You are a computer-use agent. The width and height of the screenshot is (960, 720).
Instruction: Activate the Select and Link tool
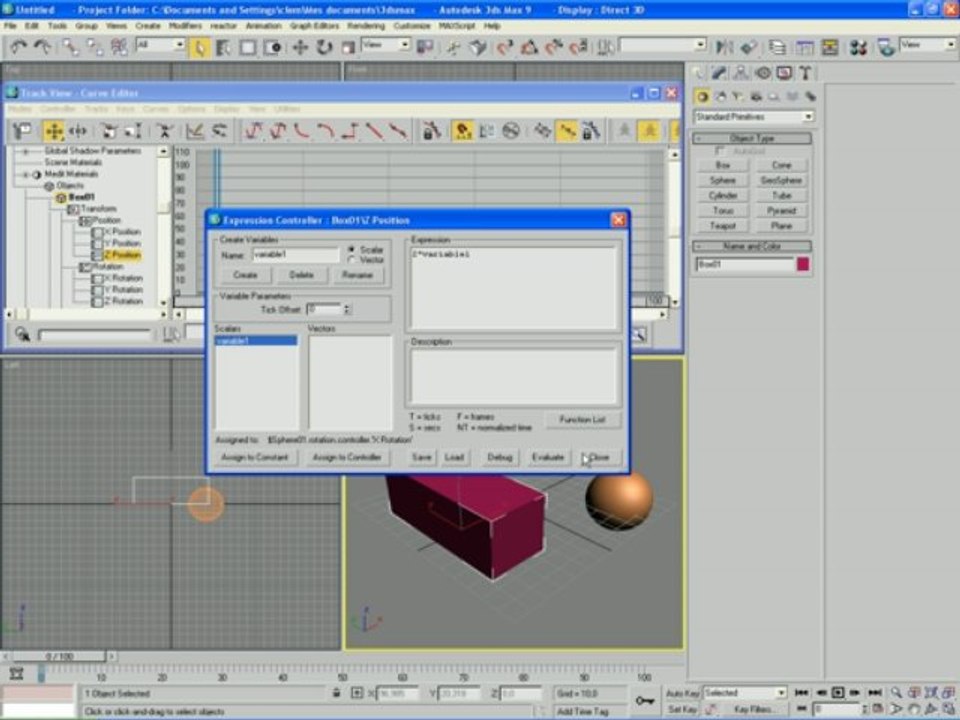[x=70, y=47]
